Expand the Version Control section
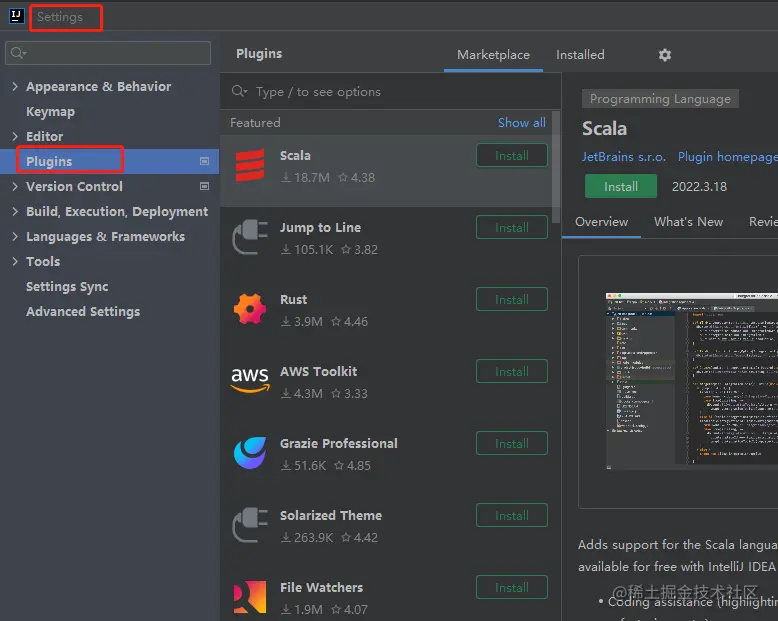 click(x=15, y=186)
